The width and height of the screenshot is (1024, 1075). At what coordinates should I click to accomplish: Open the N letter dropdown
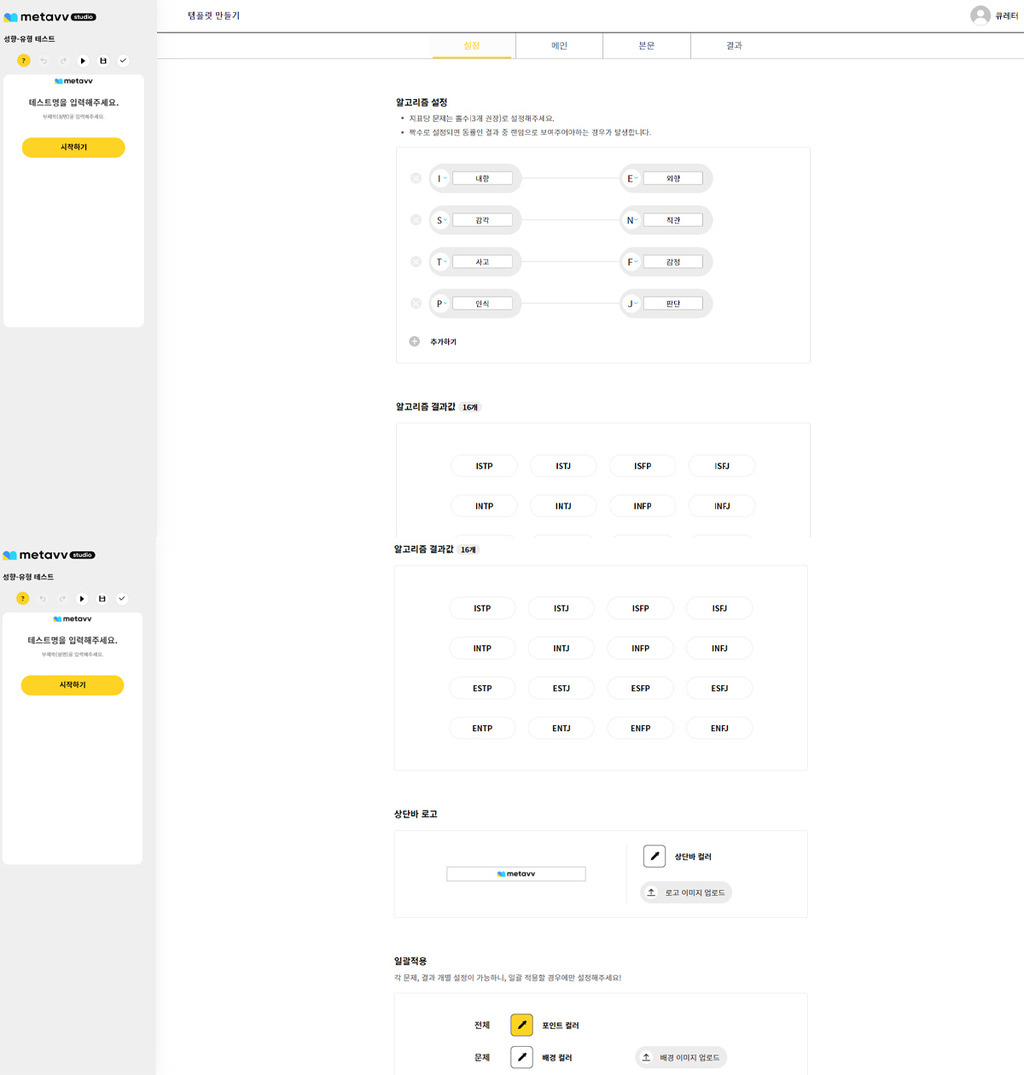631,220
